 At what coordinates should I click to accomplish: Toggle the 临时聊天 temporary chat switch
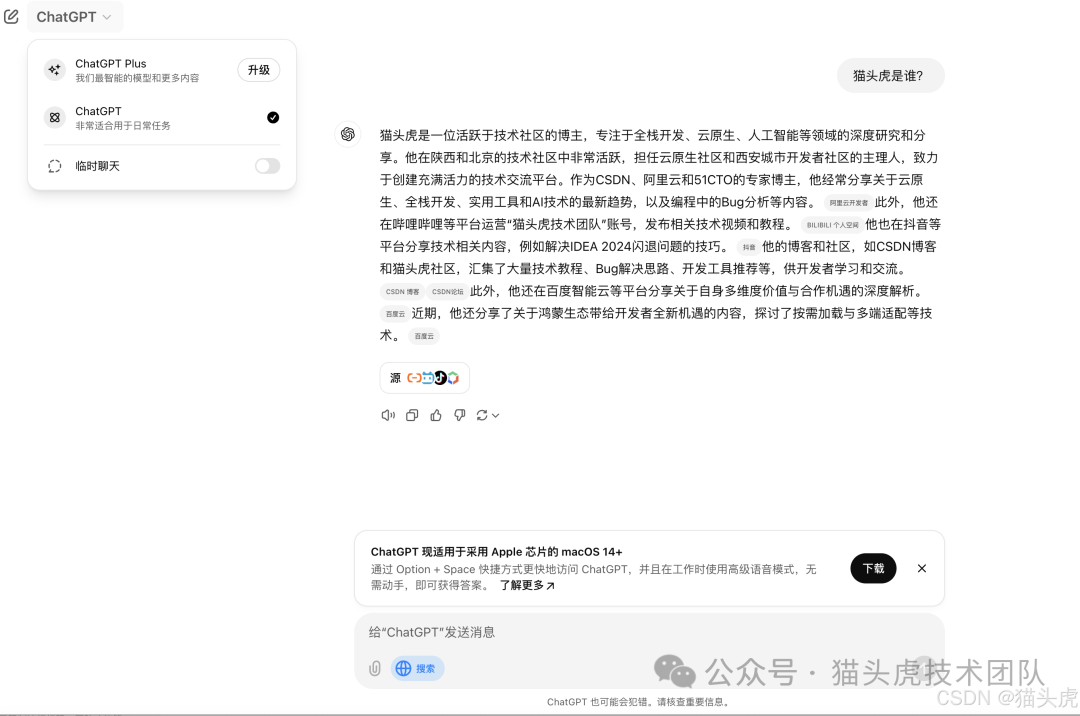tap(267, 166)
